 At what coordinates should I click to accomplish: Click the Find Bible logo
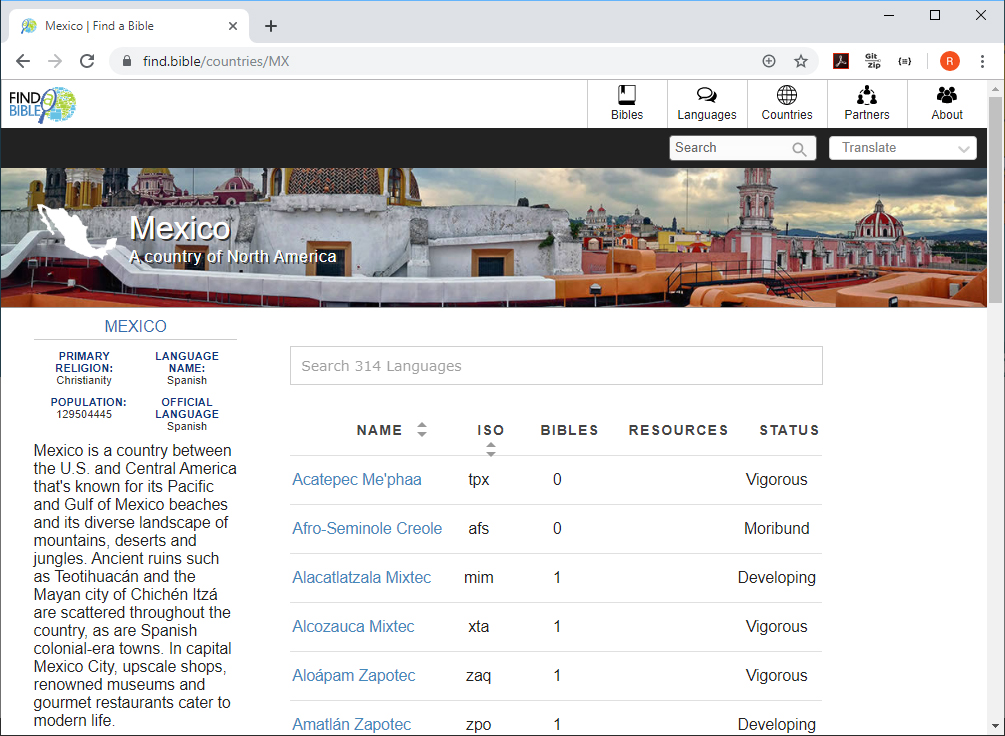42,105
